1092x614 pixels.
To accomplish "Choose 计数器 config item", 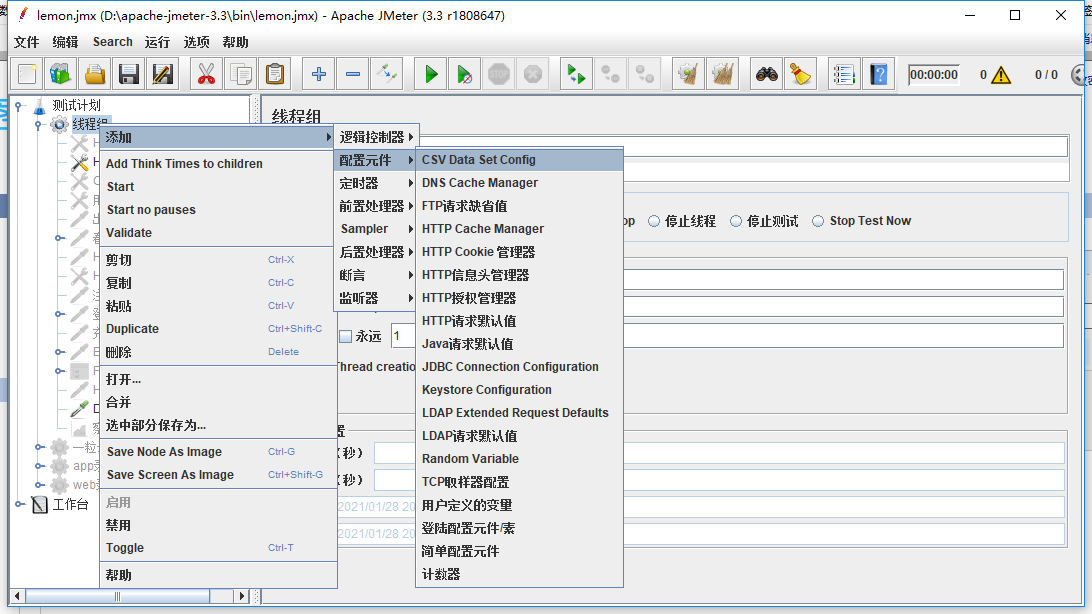I will coord(519,574).
